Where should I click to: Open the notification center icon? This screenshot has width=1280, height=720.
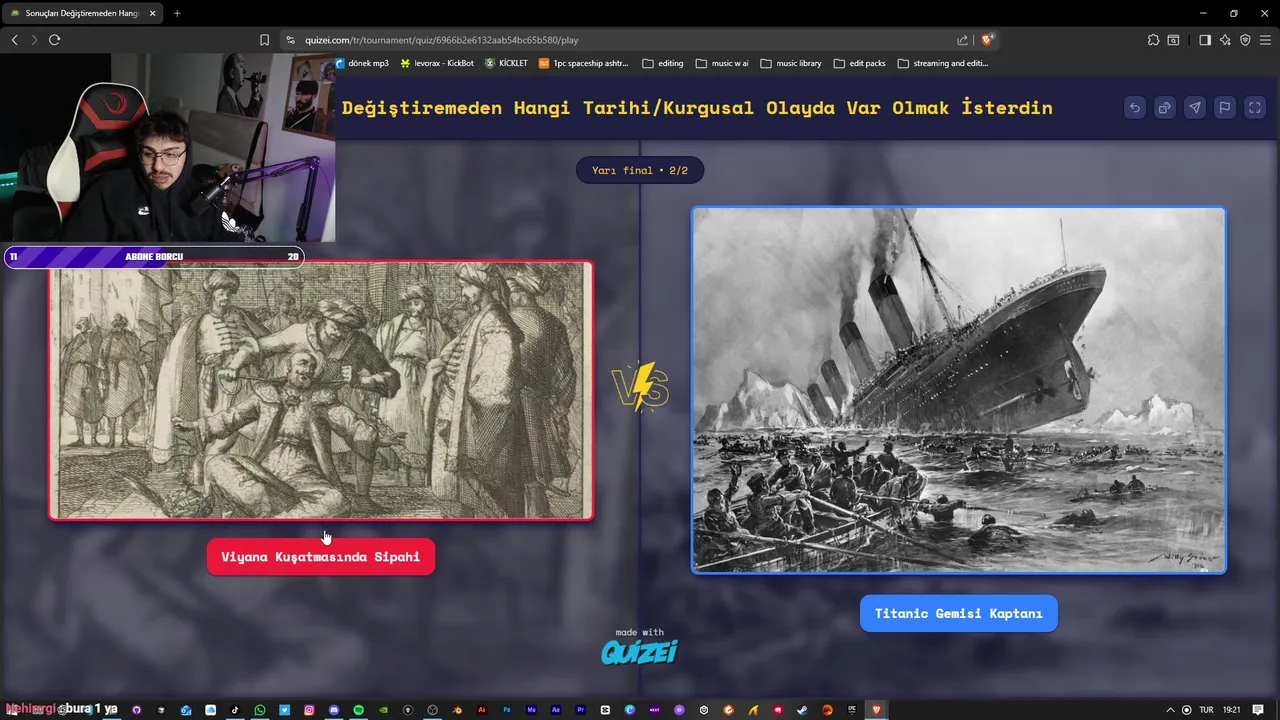(1258, 710)
